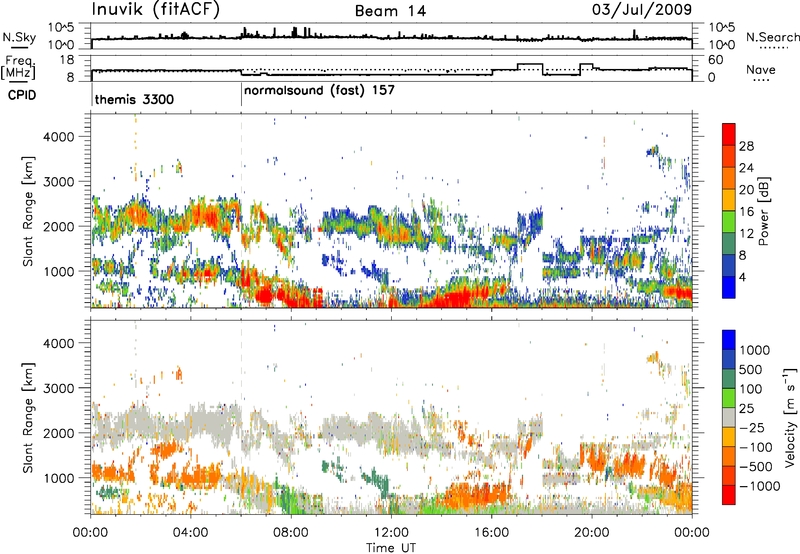Click the '12' label on the power colorbar

[746, 234]
